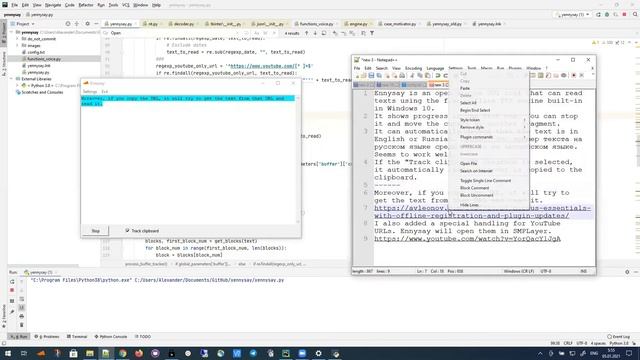The image size is (640, 360).
Task: Go to previous search occurrence arrow
Action: 307,33
